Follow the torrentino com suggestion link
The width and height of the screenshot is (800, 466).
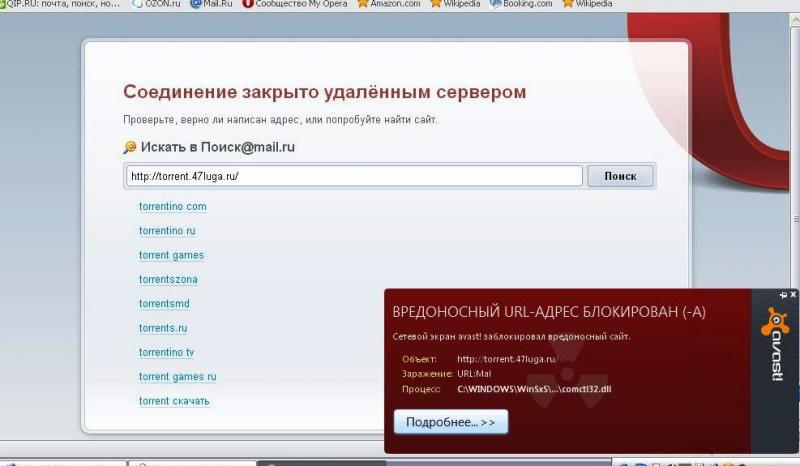coord(172,207)
